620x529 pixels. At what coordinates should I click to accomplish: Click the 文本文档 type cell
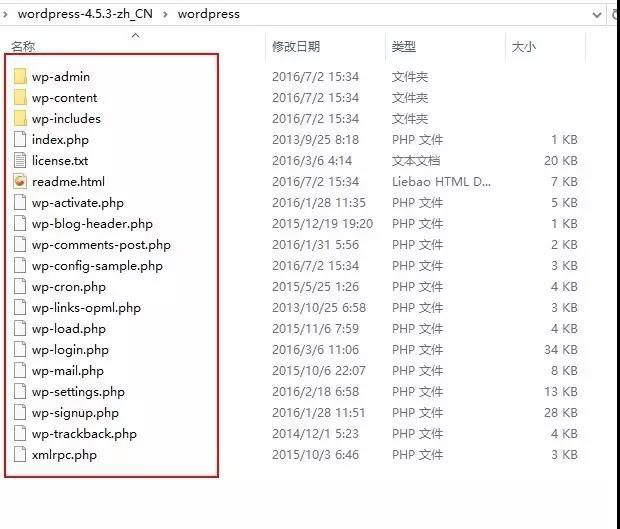[x=416, y=161]
